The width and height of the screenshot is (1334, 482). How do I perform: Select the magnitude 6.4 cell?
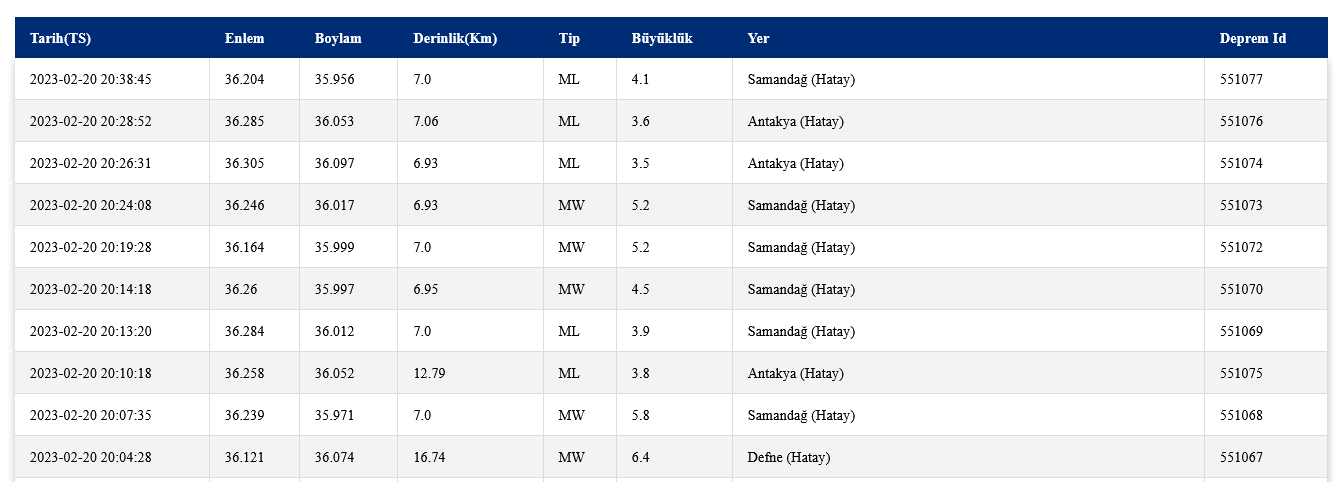[x=641, y=457]
